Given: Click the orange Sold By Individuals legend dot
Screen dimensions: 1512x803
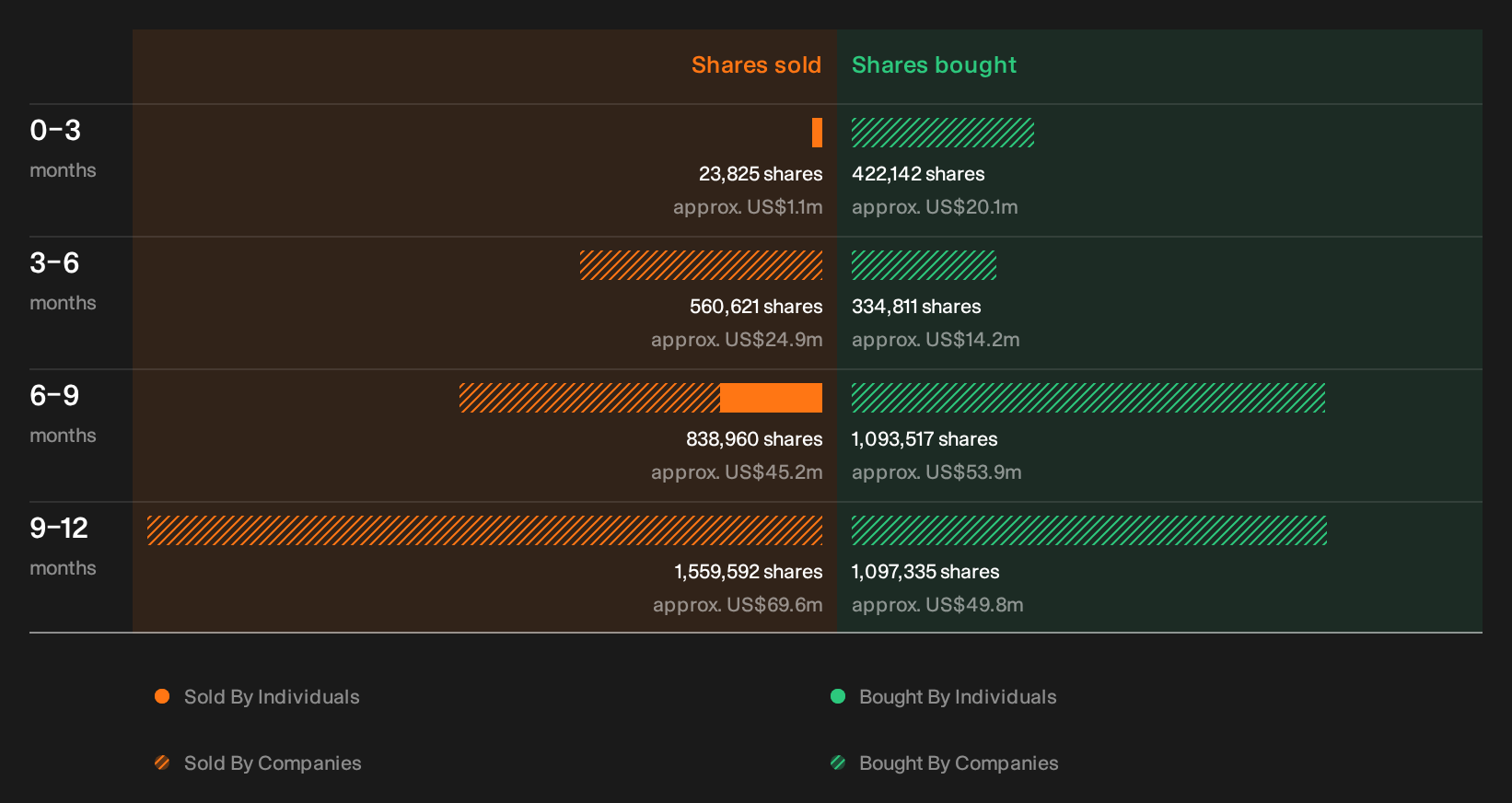Looking at the screenshot, I should pos(162,696).
